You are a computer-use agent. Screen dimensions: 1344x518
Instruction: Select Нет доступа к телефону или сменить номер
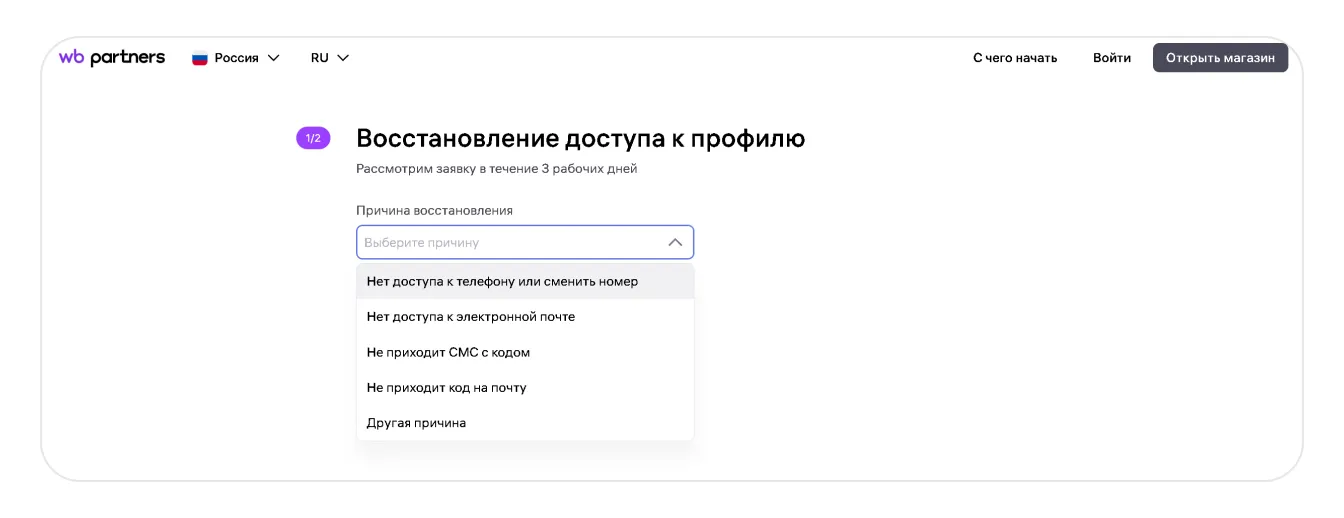(x=502, y=281)
